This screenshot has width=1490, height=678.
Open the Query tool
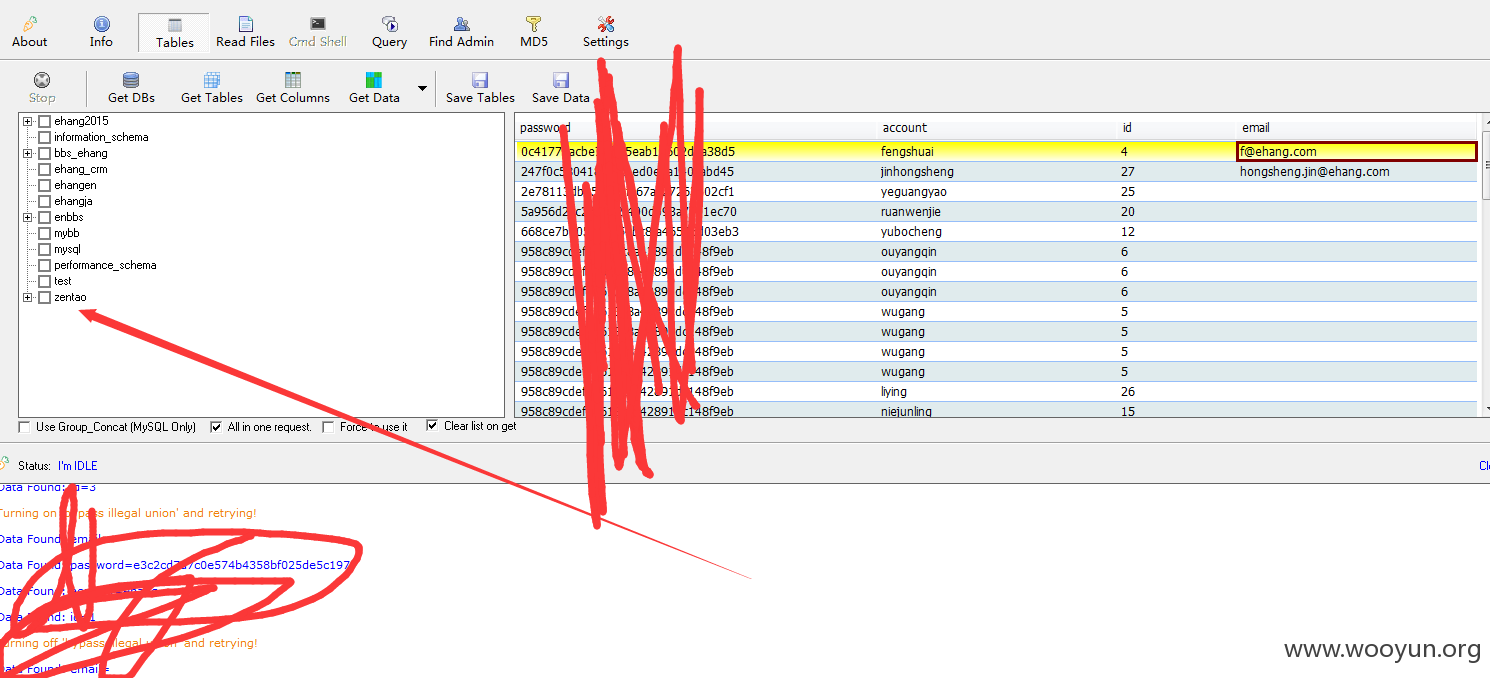[x=389, y=32]
